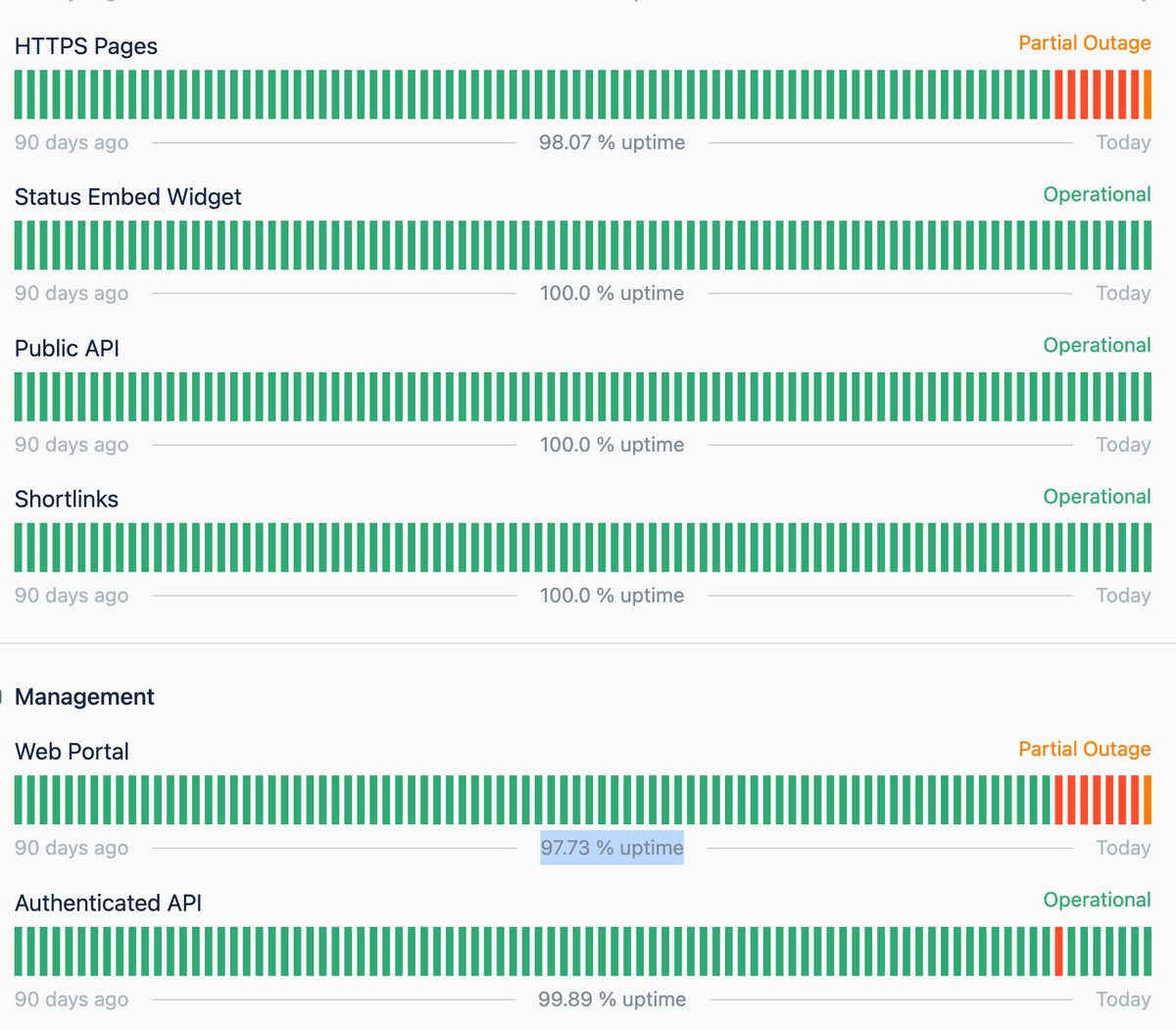Click the Operational status for Public API
The height and width of the screenshot is (1030, 1176).
click(x=1097, y=345)
